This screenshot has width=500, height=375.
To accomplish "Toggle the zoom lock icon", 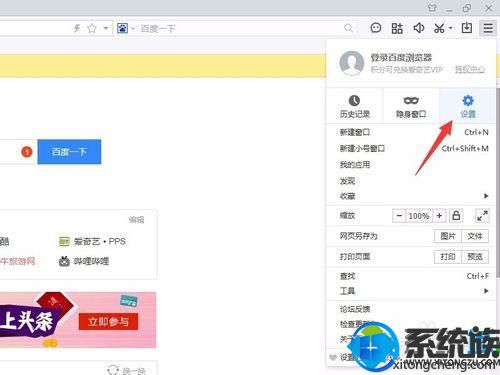I will [456, 216].
